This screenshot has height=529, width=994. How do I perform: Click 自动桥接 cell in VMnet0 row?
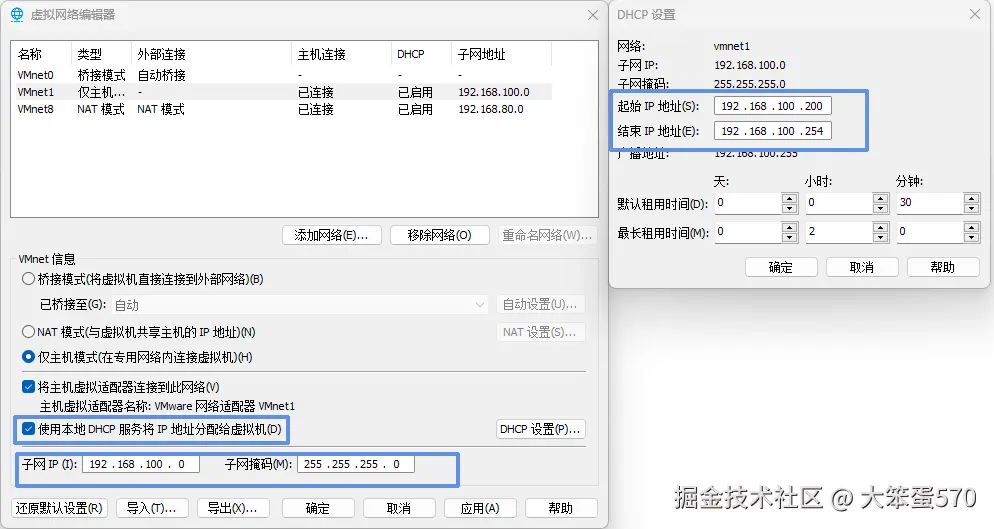(162, 75)
